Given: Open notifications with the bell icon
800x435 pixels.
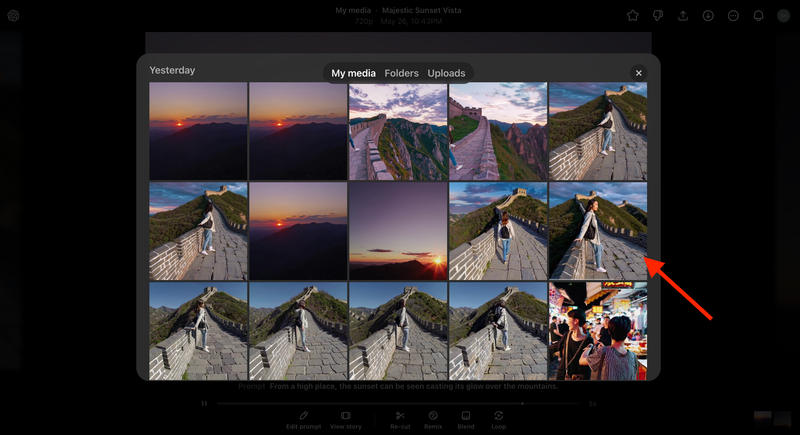Looking at the screenshot, I should click(x=758, y=16).
